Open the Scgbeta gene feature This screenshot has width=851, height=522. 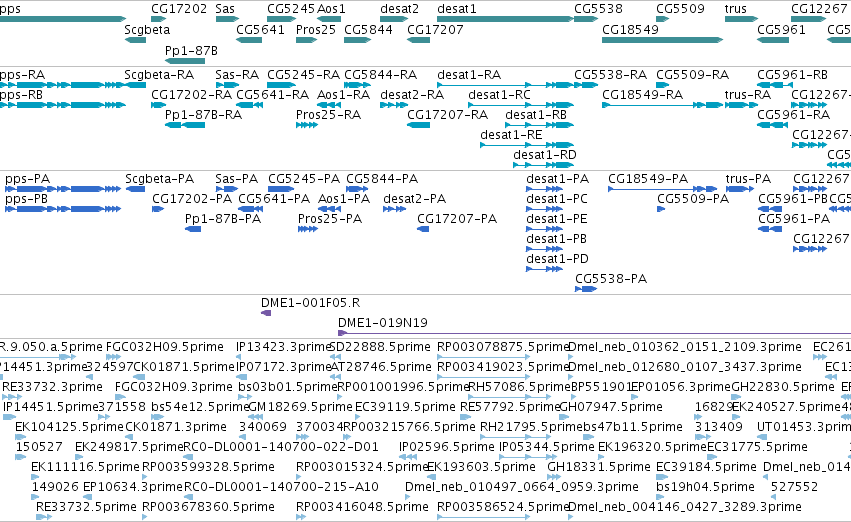click(x=135, y=40)
